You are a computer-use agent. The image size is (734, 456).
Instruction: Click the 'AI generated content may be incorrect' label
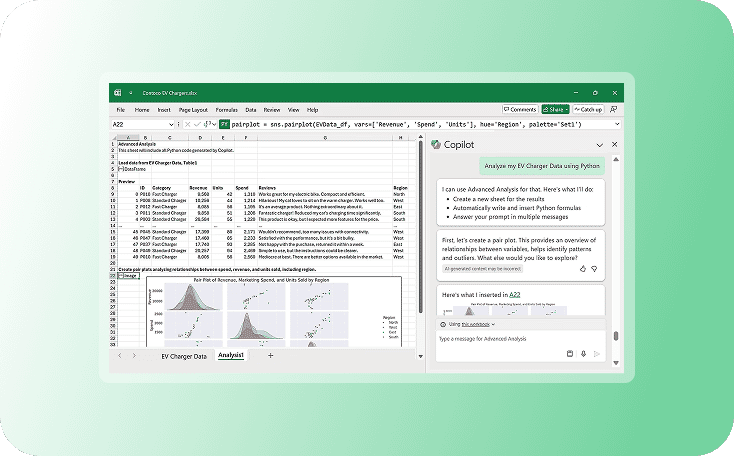coord(483,269)
